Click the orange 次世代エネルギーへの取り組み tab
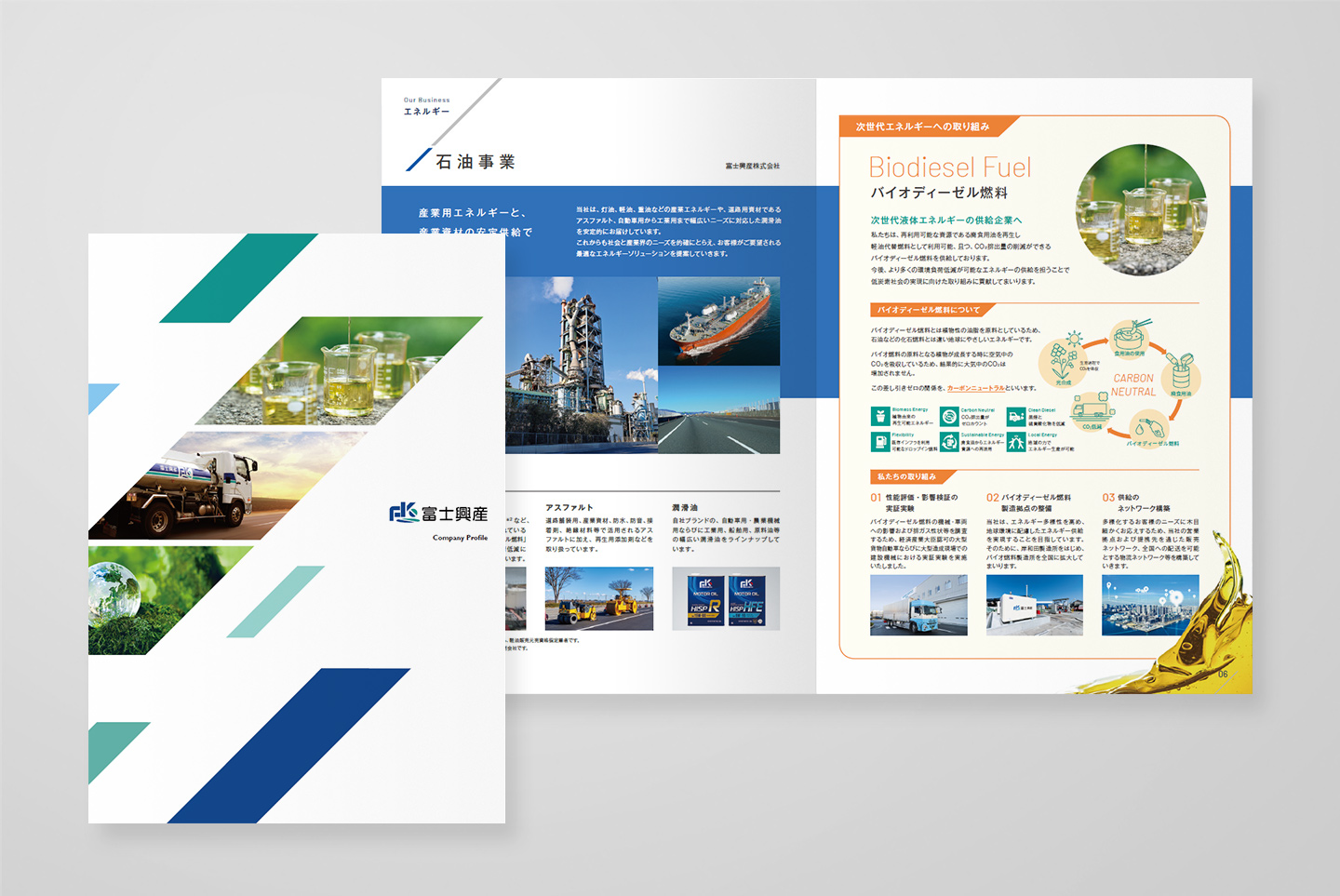Image resolution: width=1340 pixels, height=896 pixels. (922, 127)
